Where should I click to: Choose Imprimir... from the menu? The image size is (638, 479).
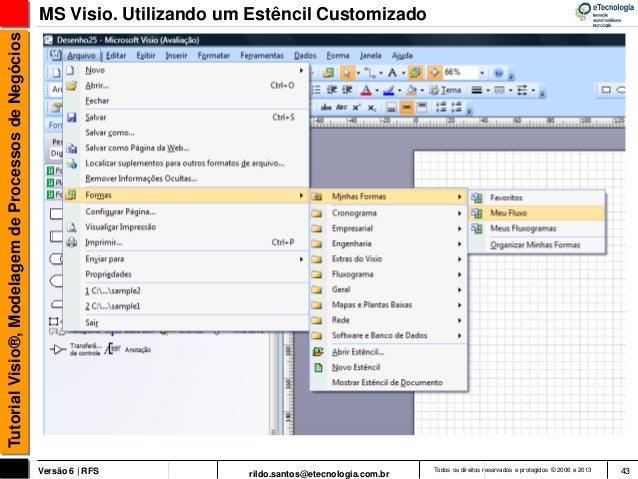click(186, 243)
